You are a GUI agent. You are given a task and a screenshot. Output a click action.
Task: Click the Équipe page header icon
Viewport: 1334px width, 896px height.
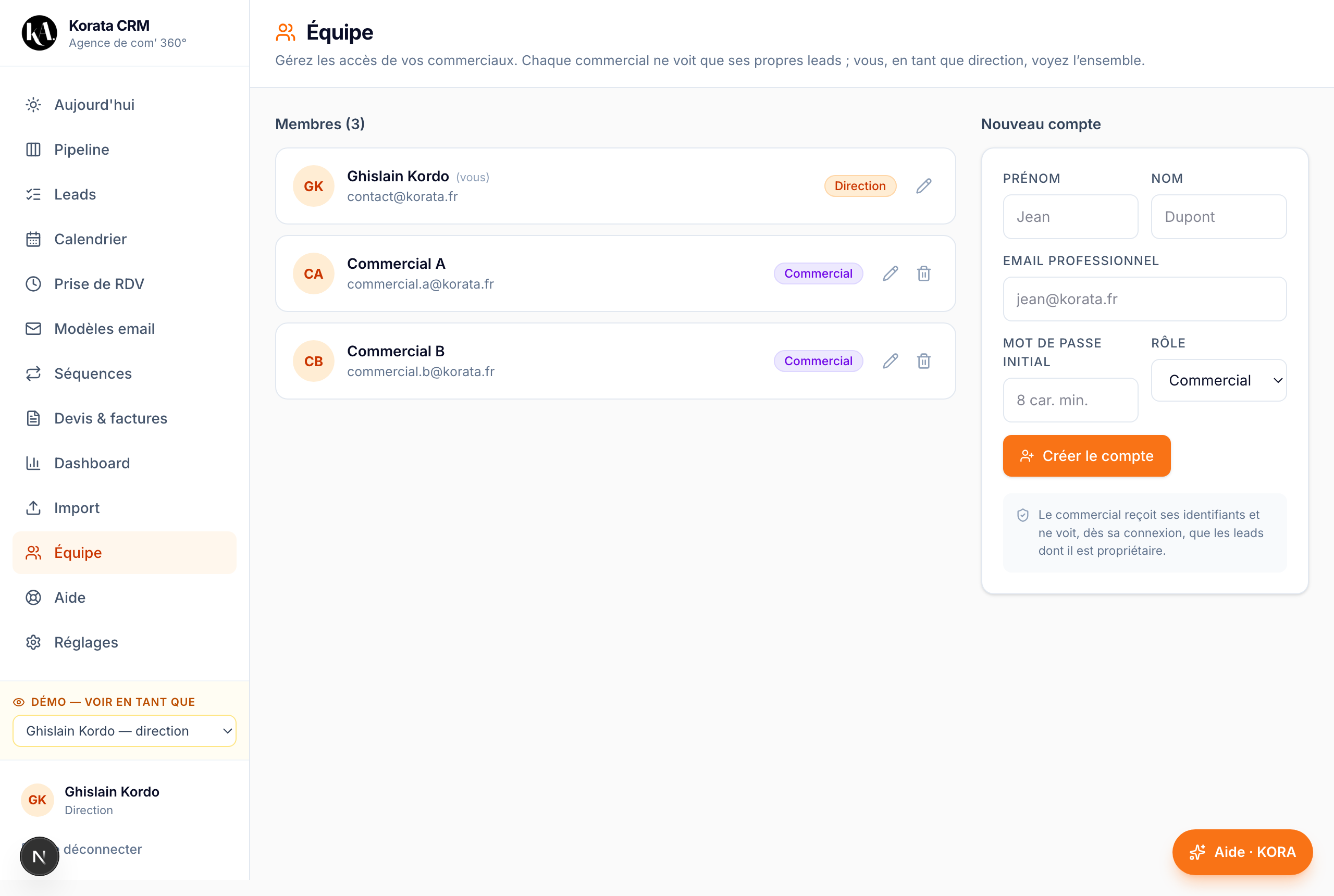(285, 32)
